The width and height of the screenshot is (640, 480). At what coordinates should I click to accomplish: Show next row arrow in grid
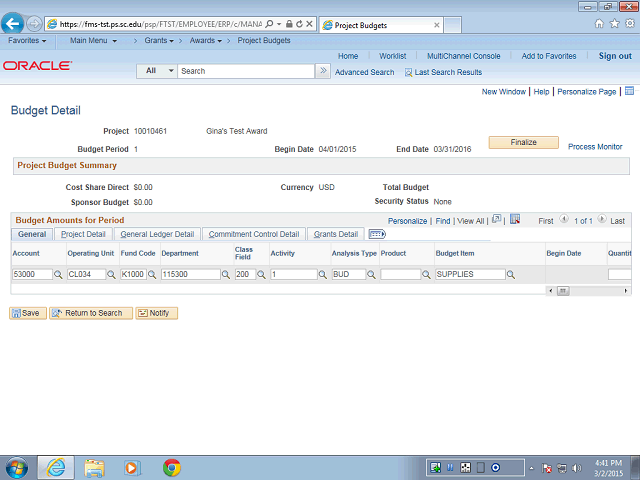602,219
